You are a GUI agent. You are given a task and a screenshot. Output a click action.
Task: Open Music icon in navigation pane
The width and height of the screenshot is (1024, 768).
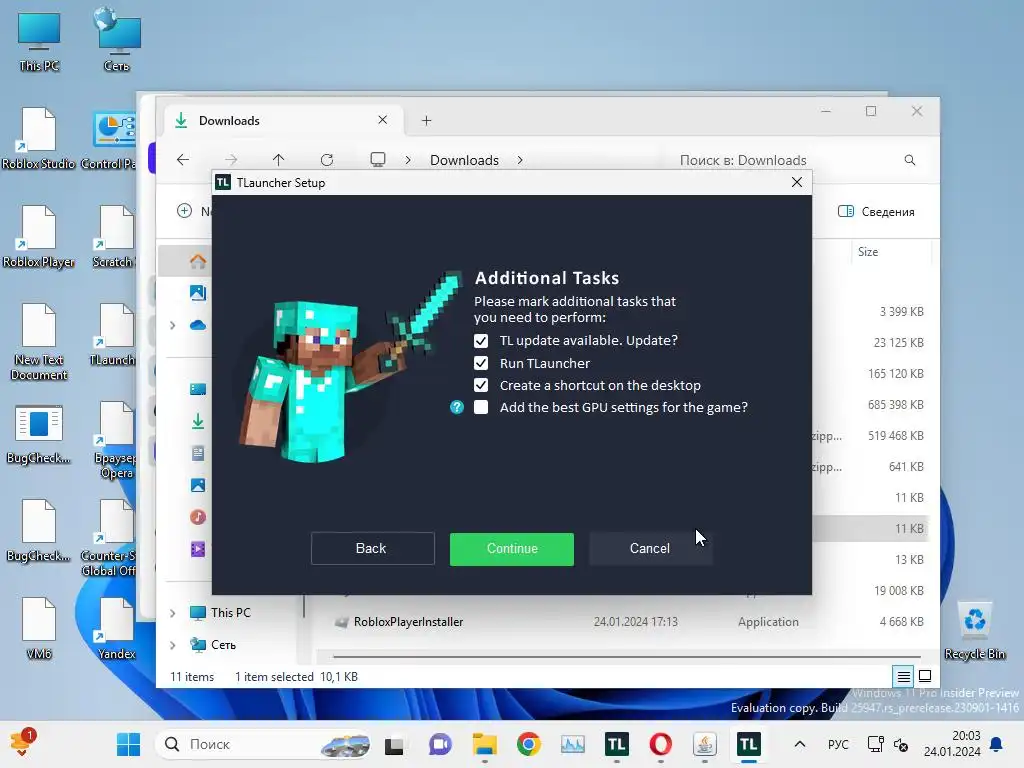[198, 517]
